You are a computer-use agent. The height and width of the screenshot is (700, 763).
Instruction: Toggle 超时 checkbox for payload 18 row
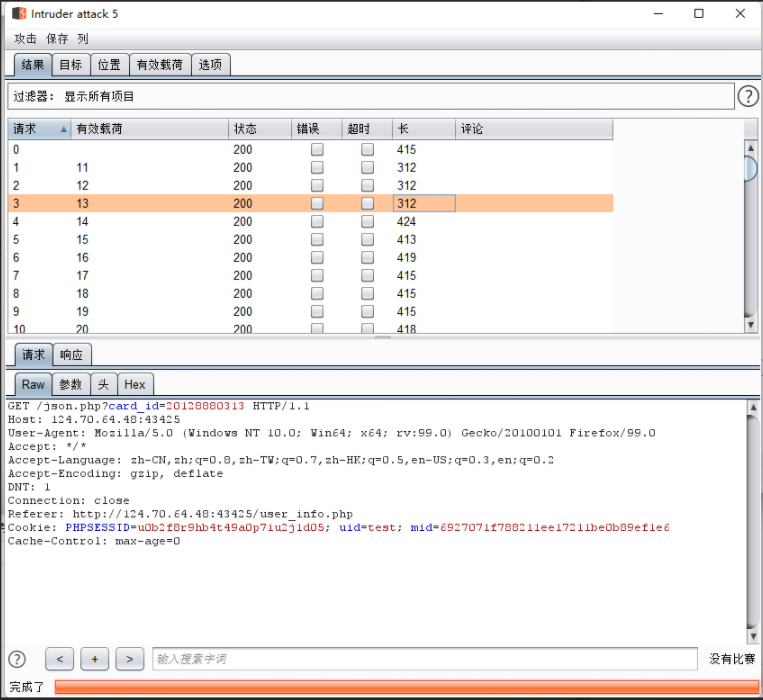(367, 293)
